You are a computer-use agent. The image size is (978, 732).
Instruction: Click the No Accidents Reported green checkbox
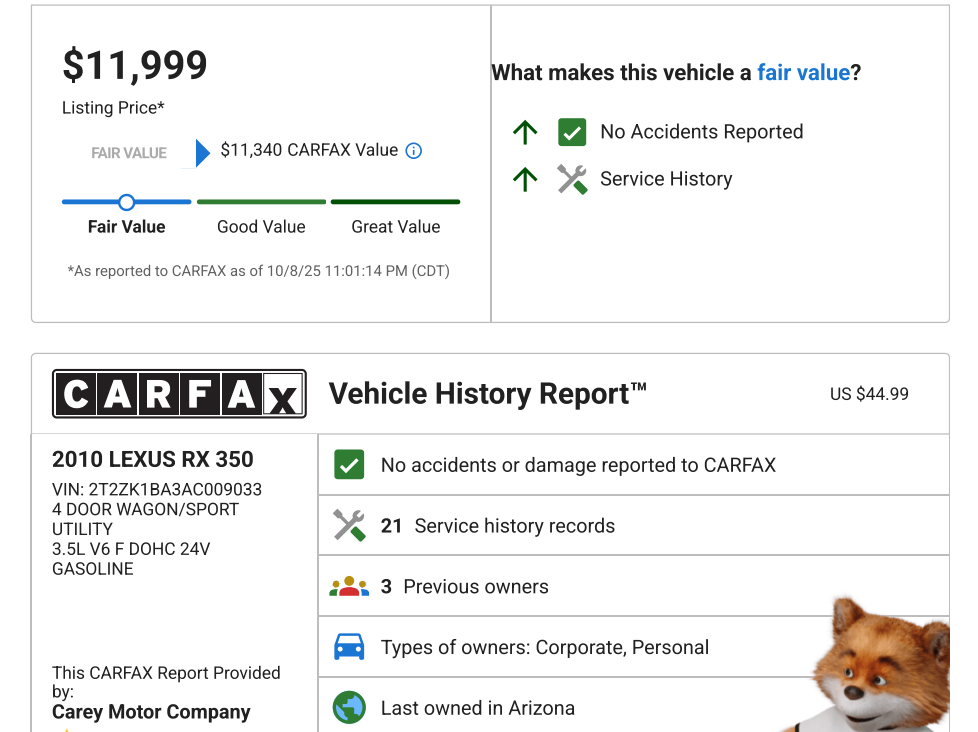pos(572,132)
